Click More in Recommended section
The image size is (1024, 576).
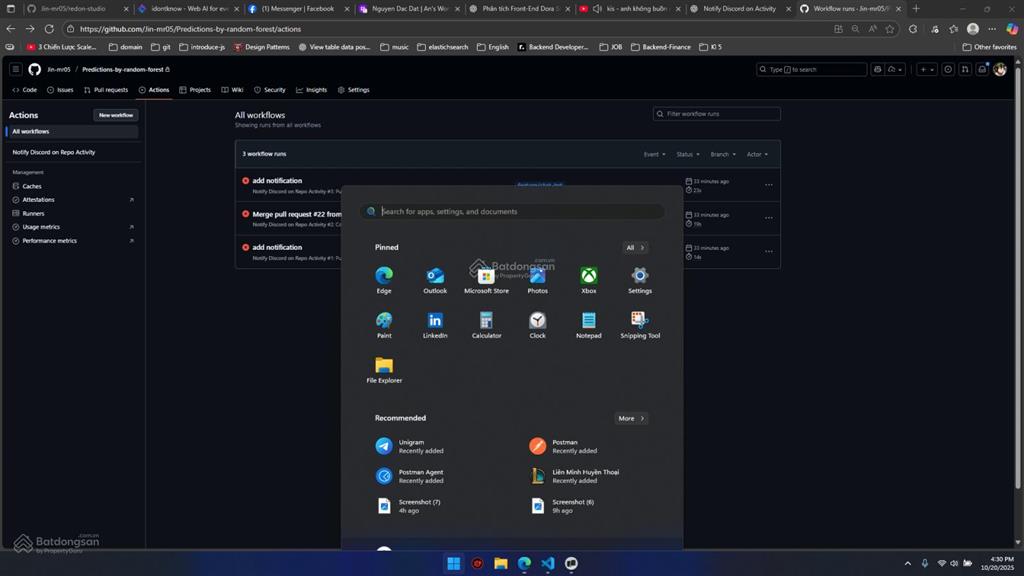click(631, 418)
